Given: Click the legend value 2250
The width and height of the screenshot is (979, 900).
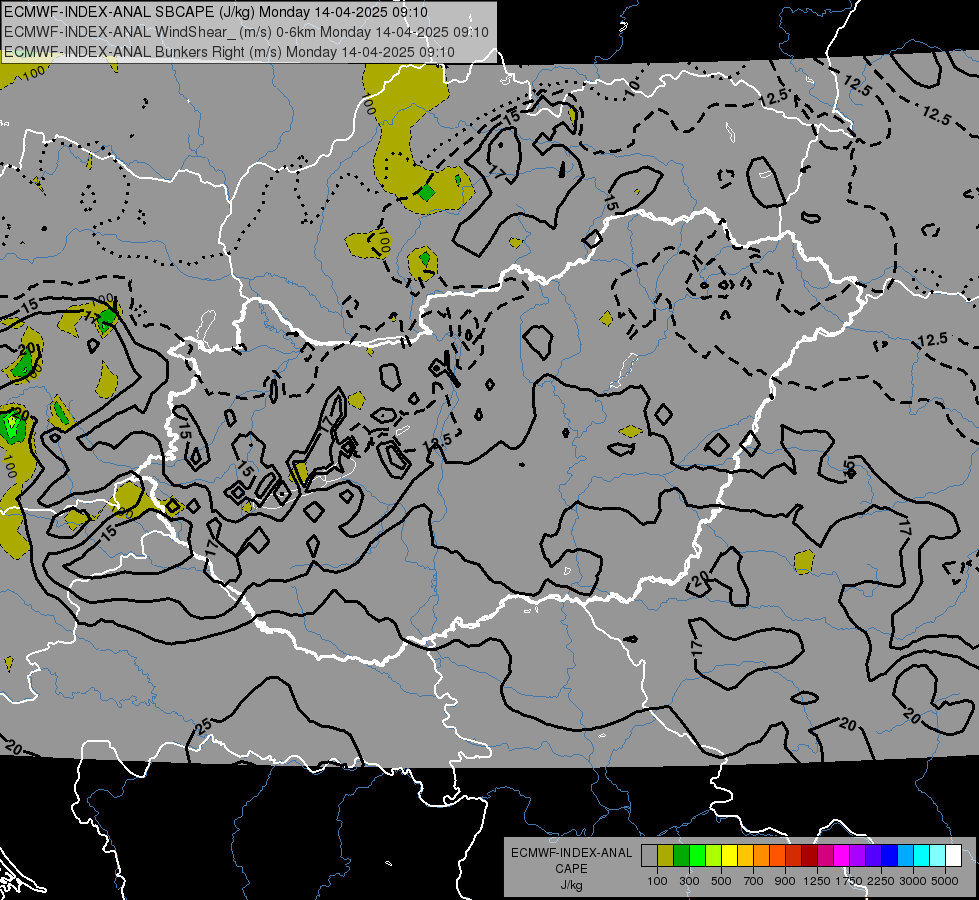Looking at the screenshot, I should pyautogui.click(x=881, y=881).
